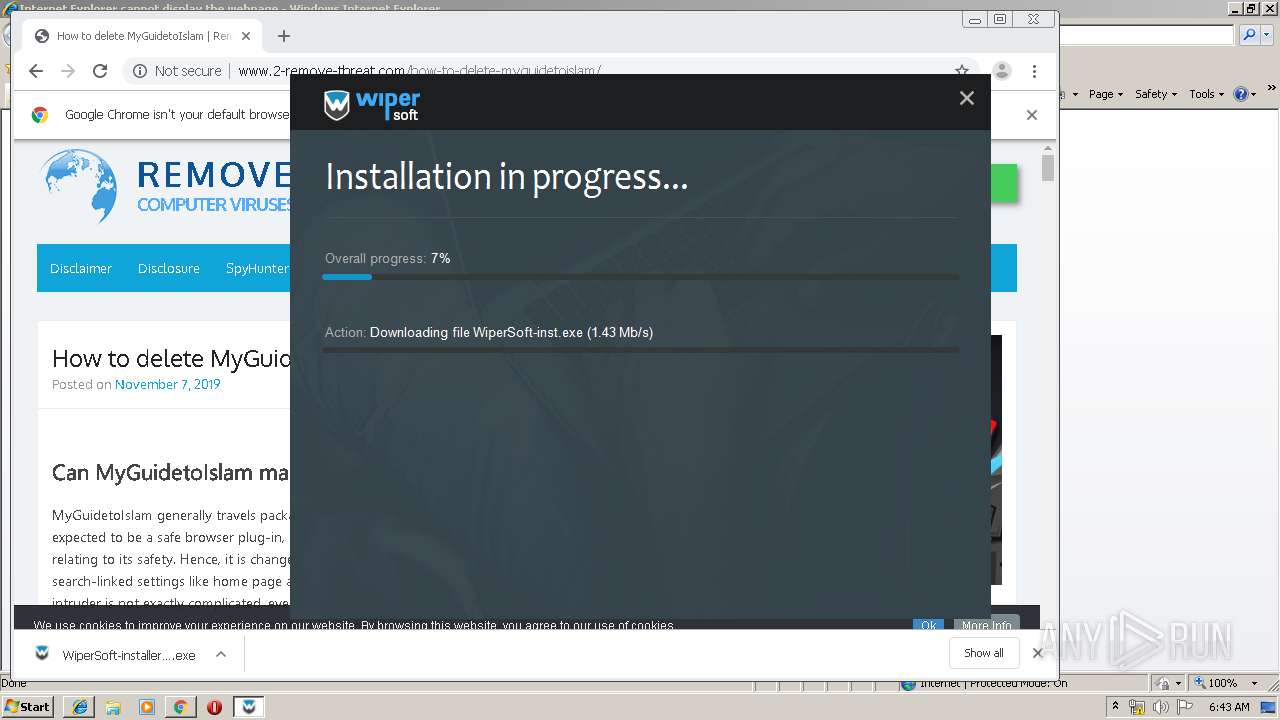
Task: Switch to the WiperSoft taskbar item
Action: pos(249,707)
